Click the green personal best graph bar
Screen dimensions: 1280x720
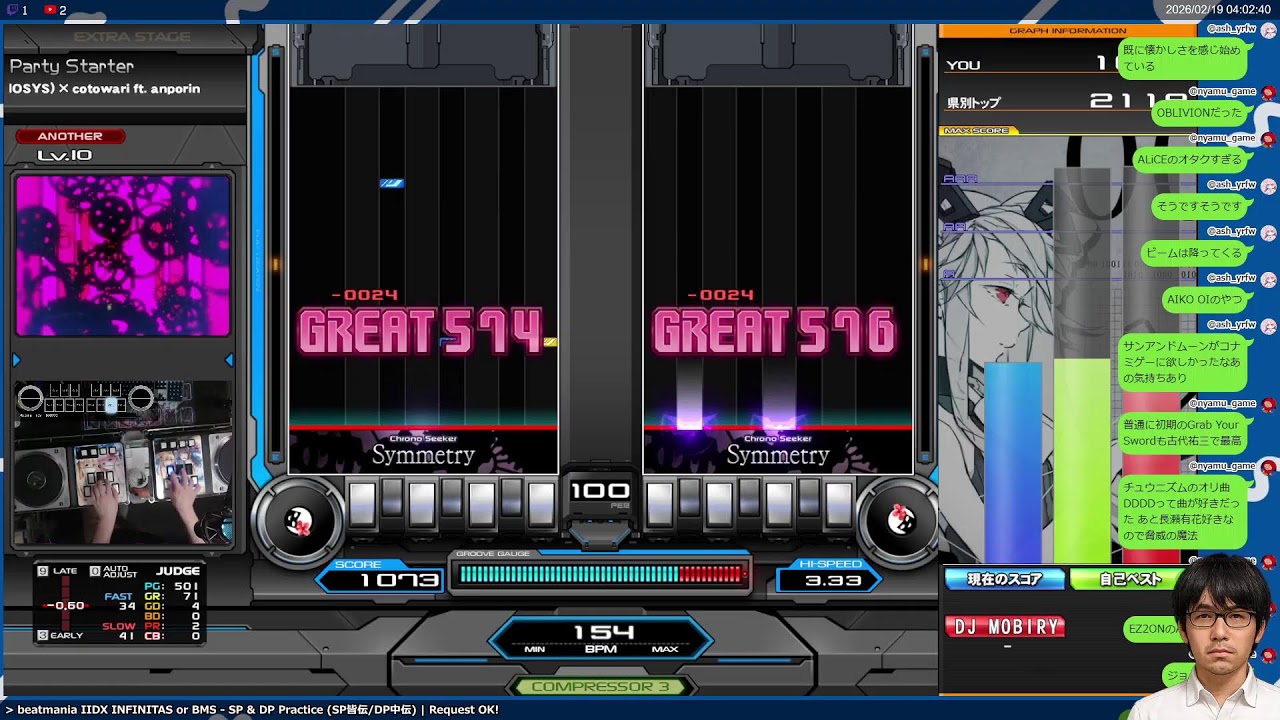click(1082, 461)
